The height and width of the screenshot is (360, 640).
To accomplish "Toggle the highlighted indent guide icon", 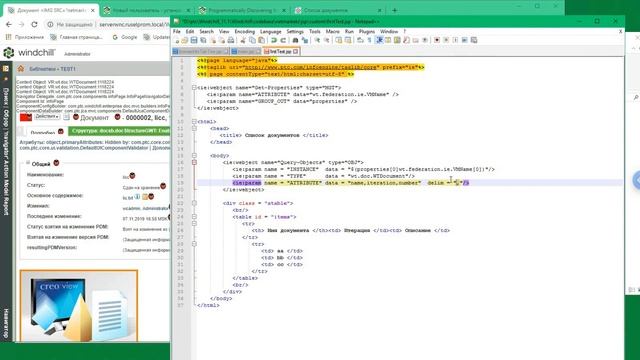I will pos(379,40).
